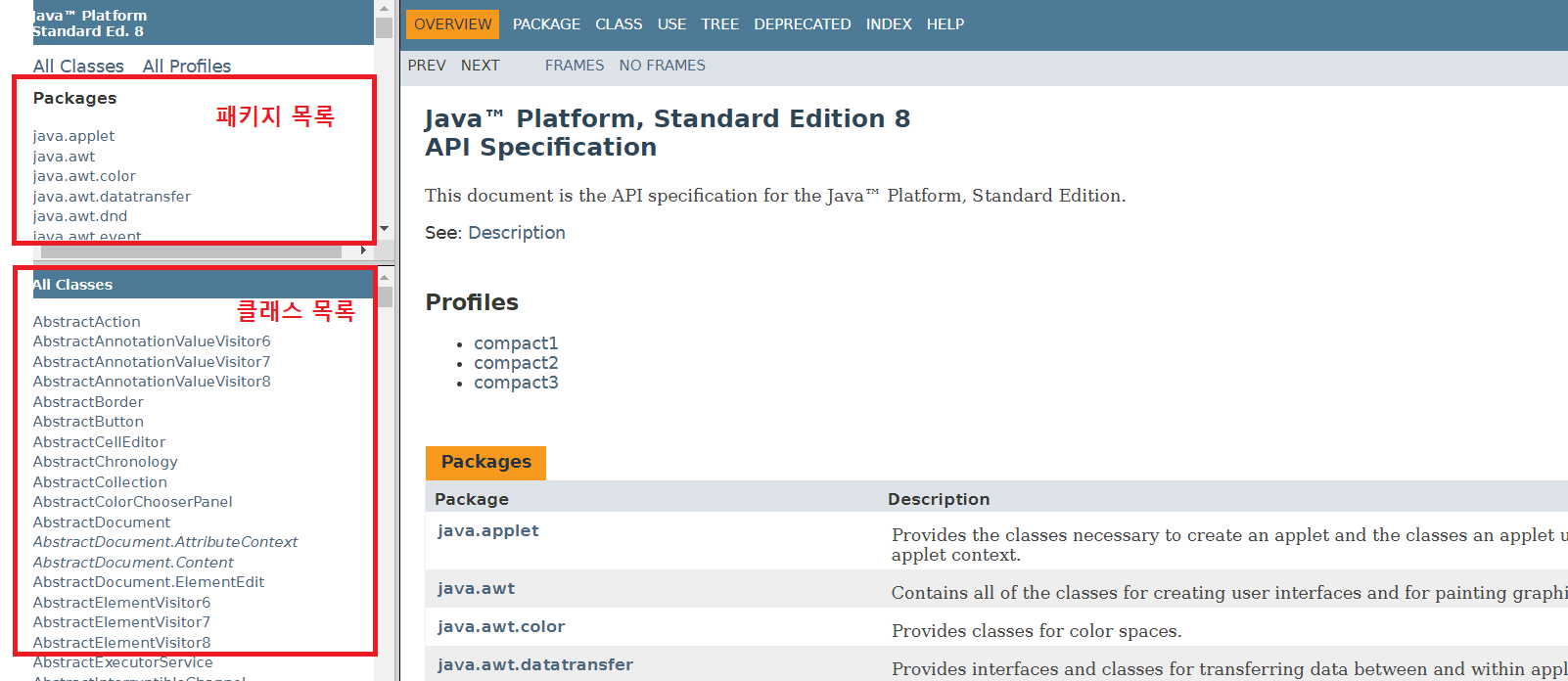The height and width of the screenshot is (681, 1568).
Task: Open java.awt.color in the packages table
Action: pyautogui.click(x=501, y=626)
